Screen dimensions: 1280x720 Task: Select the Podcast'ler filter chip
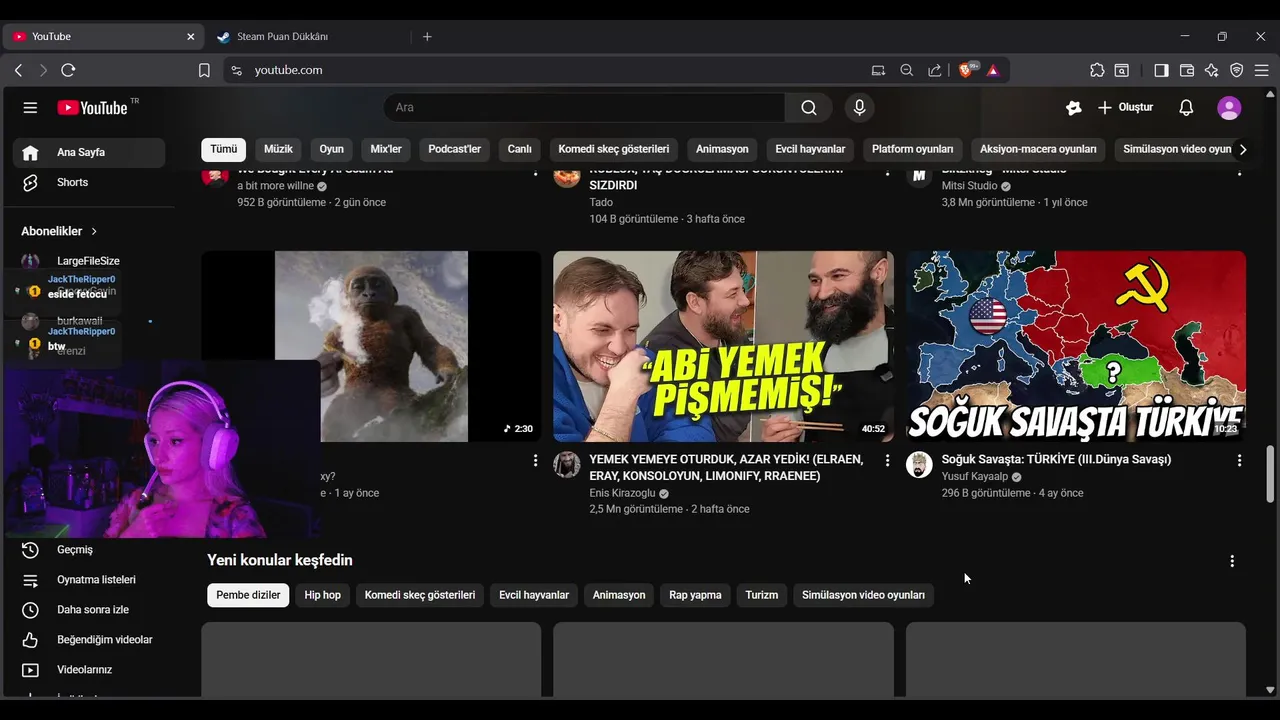(x=455, y=149)
